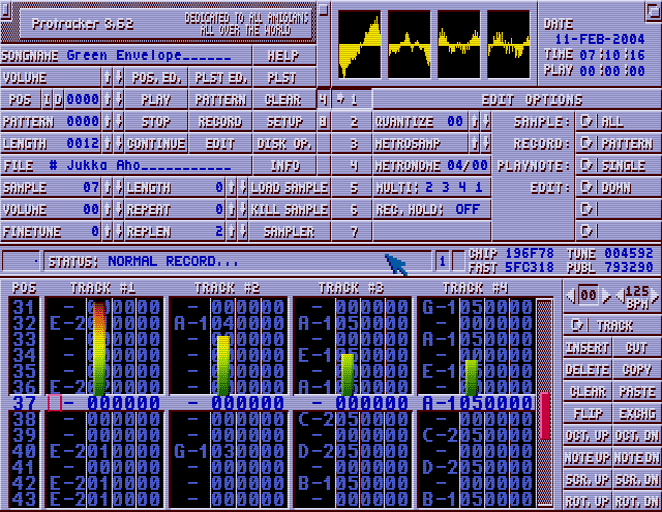Increase the QUANTIZE value with up arrow
The height and width of the screenshot is (512, 662).
[x=475, y=122]
